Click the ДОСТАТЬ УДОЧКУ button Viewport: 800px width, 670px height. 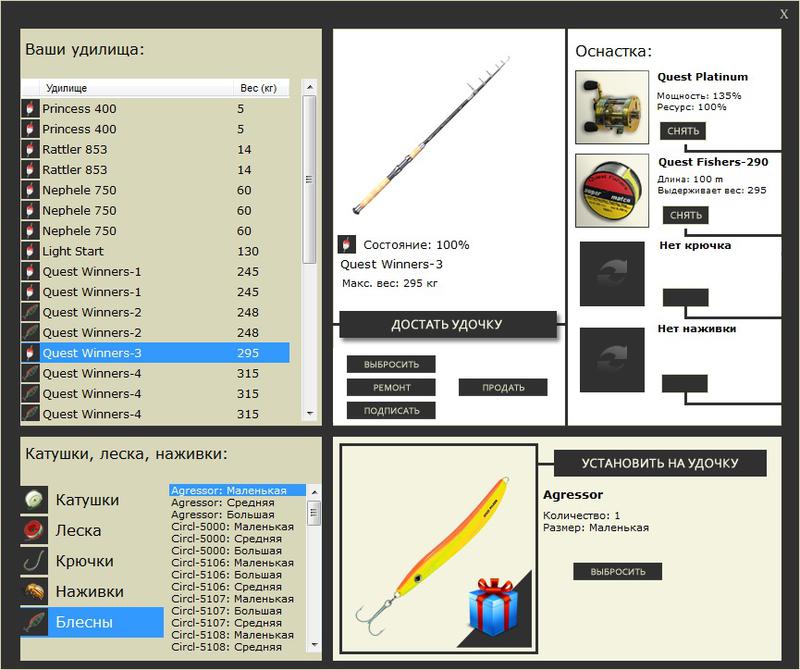447,325
